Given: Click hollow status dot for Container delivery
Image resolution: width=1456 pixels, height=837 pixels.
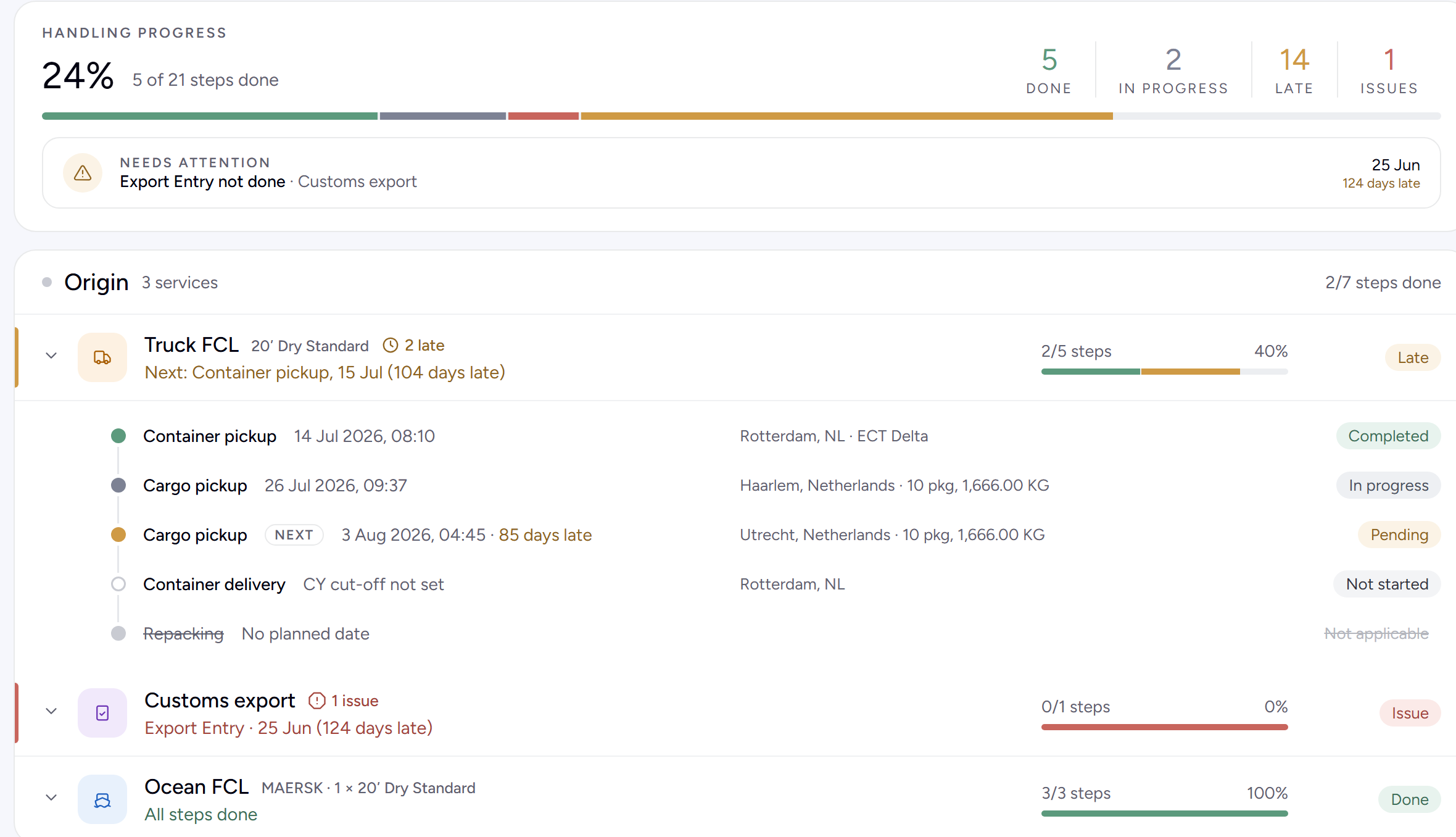Looking at the screenshot, I should pyautogui.click(x=118, y=584).
